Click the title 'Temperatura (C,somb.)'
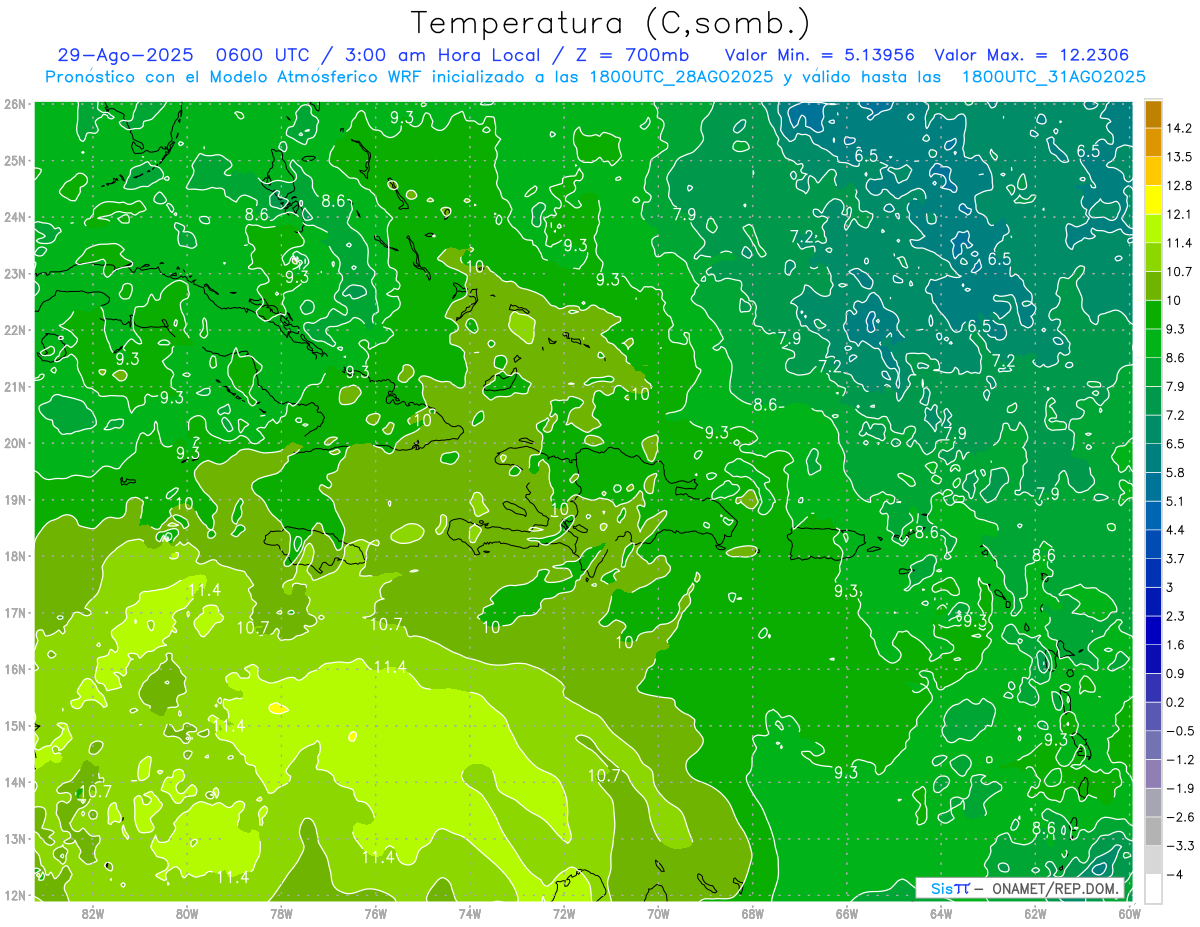Image resolution: width=1200 pixels, height=927 pixels. click(x=611, y=23)
